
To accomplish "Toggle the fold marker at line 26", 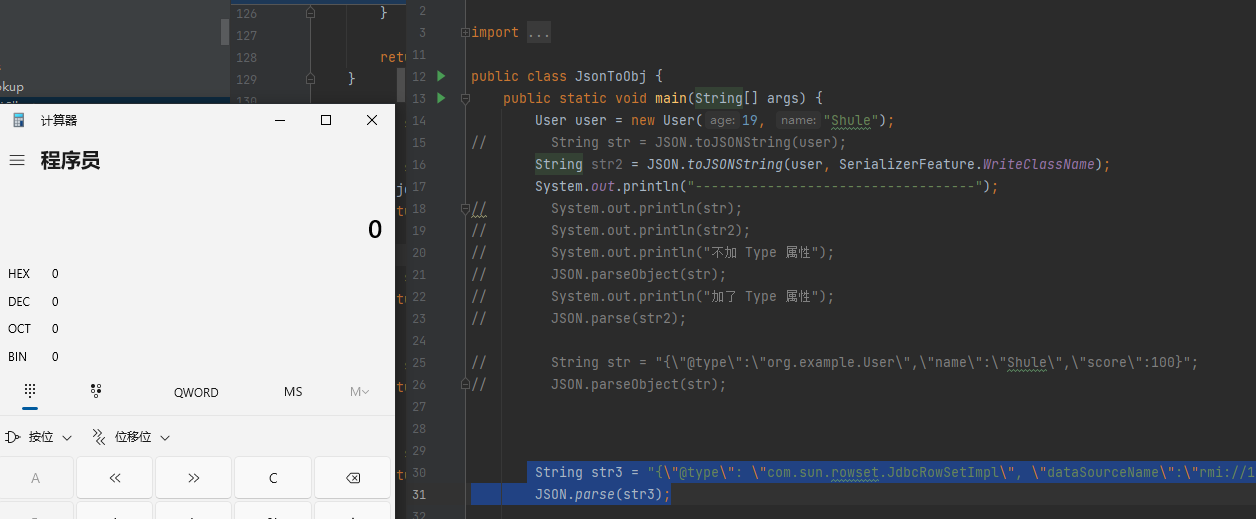I will tap(465, 384).
